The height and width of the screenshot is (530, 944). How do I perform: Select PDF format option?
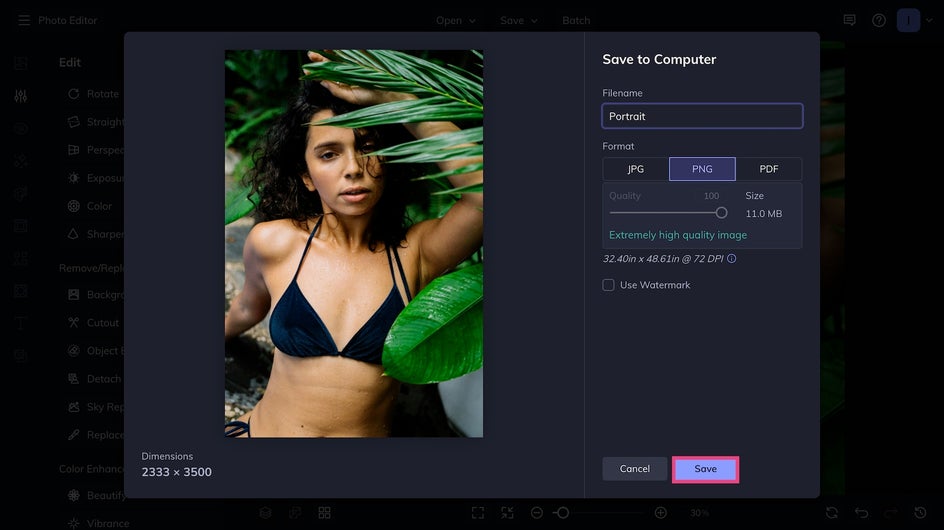coord(769,169)
